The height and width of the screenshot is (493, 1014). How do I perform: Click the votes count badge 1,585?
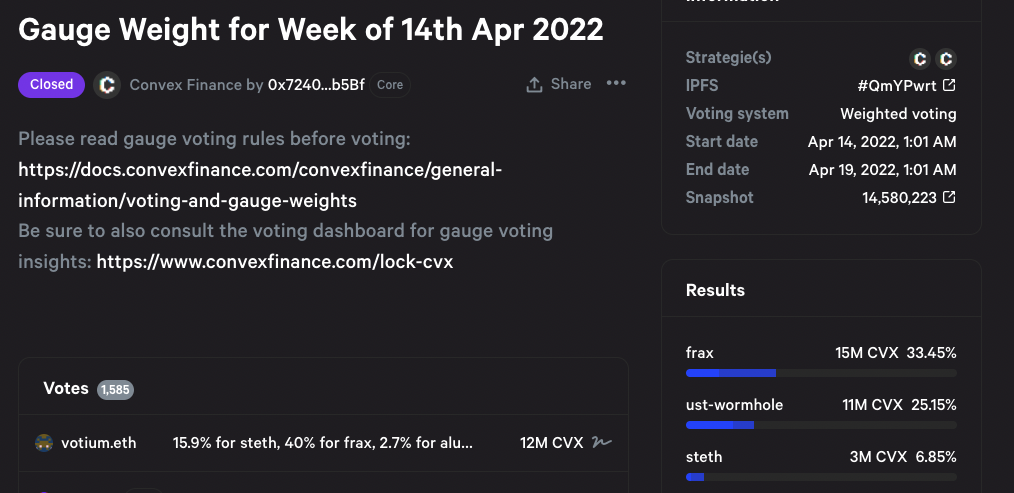tap(115, 389)
